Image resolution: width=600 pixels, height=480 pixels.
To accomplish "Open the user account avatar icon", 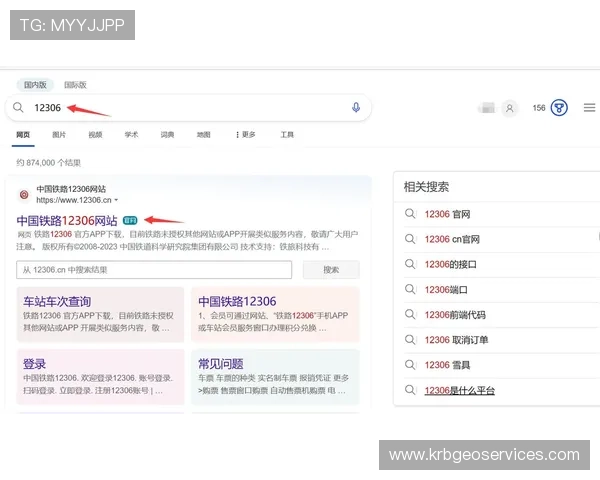I will [x=510, y=108].
